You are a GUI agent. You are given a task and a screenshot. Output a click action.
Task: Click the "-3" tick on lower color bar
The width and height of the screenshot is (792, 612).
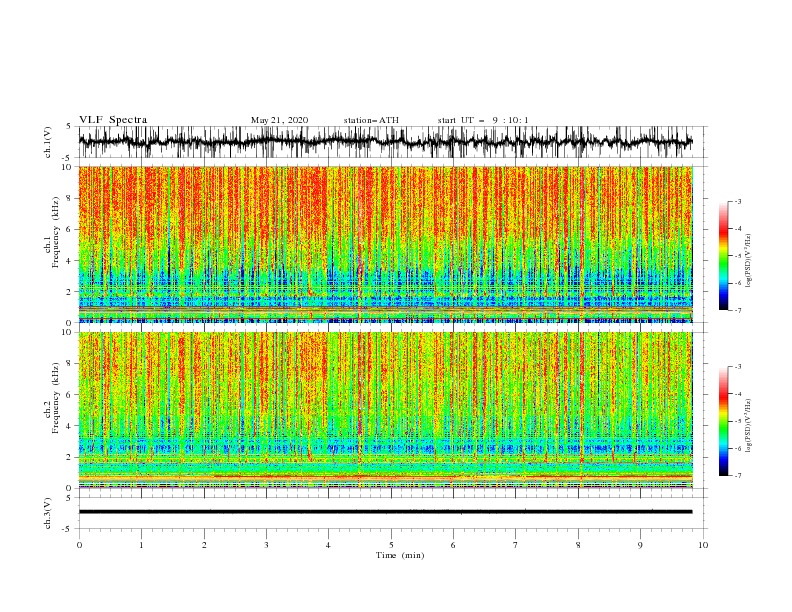(737, 367)
